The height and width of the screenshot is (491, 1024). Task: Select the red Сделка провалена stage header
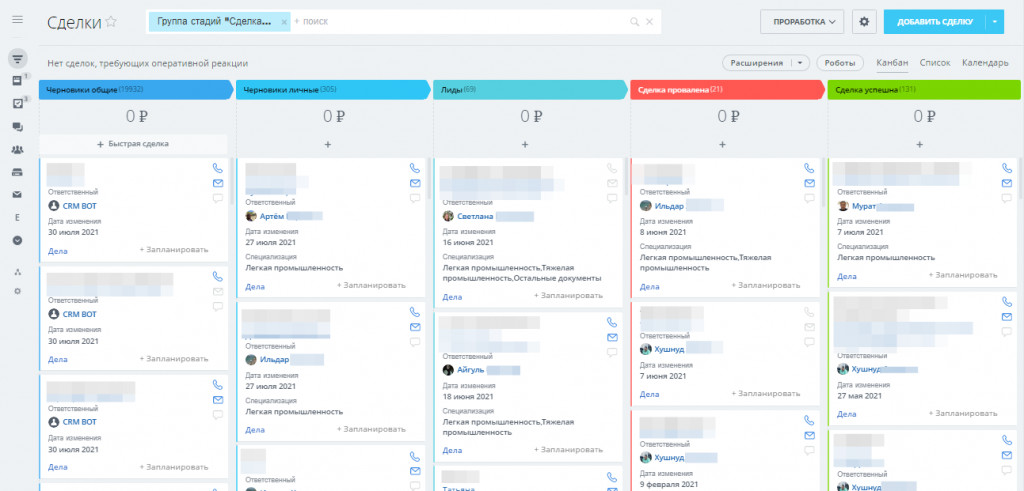tap(728, 89)
